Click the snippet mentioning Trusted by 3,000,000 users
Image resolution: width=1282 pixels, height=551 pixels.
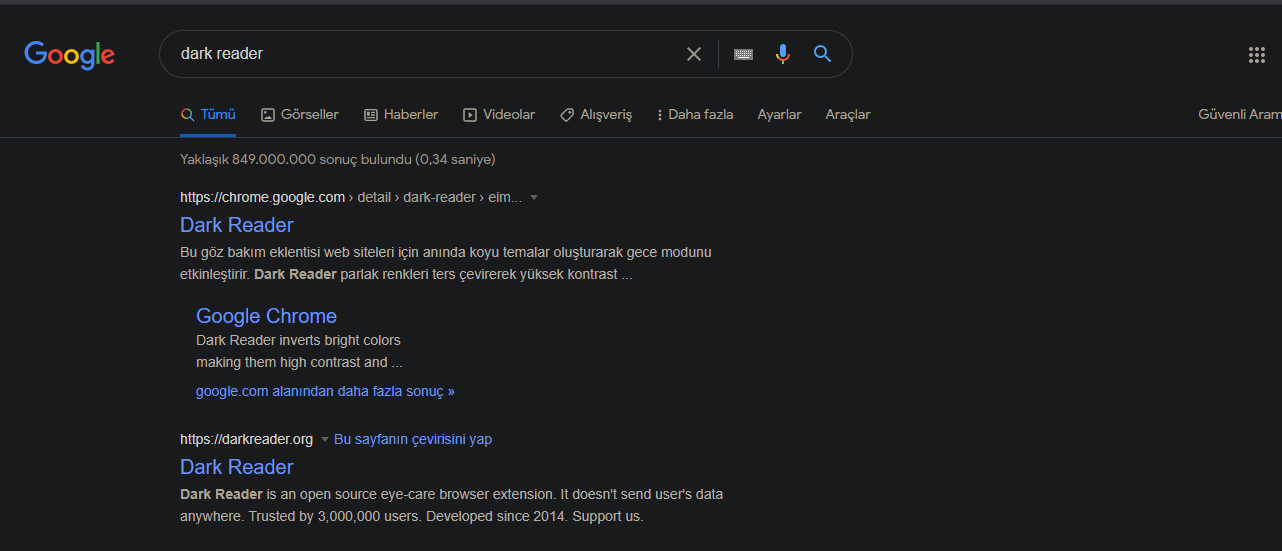click(x=452, y=505)
